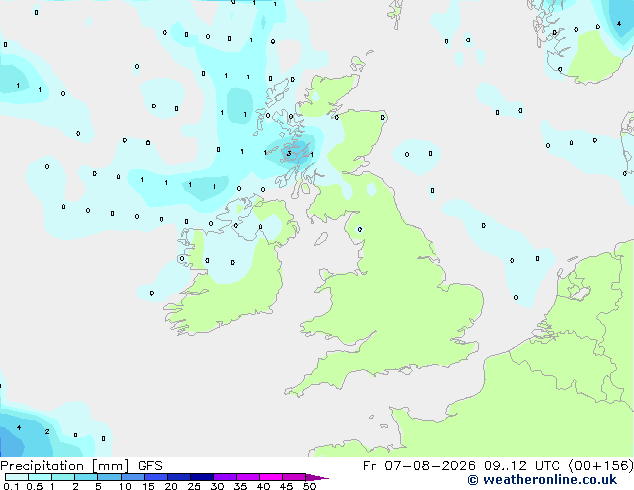Click the "(00+156)" forecast offset text
The height and width of the screenshot is (490, 634).
coord(601,466)
